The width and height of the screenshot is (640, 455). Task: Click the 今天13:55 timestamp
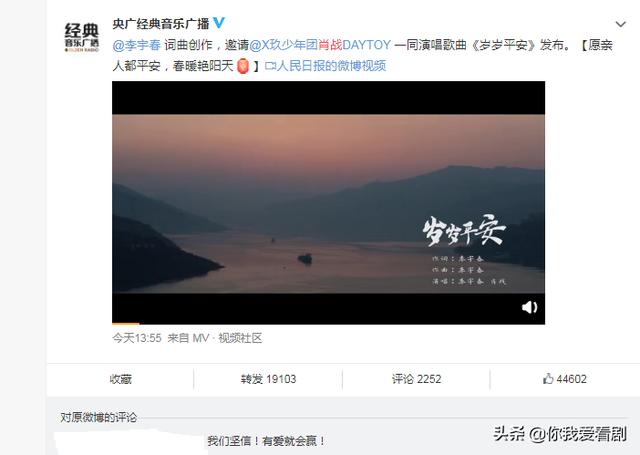tap(137, 338)
